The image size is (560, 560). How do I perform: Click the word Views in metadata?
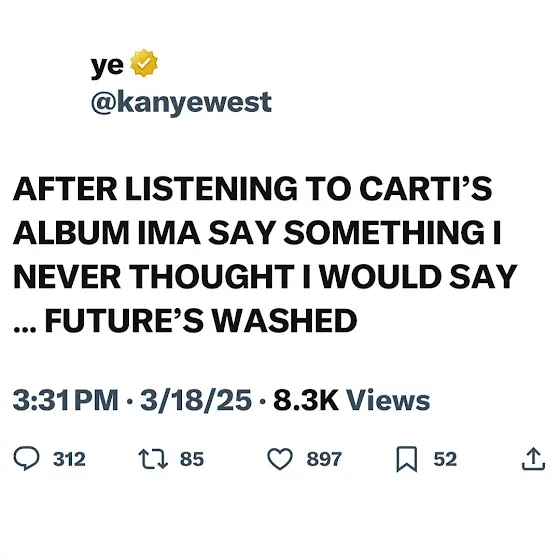[388, 400]
